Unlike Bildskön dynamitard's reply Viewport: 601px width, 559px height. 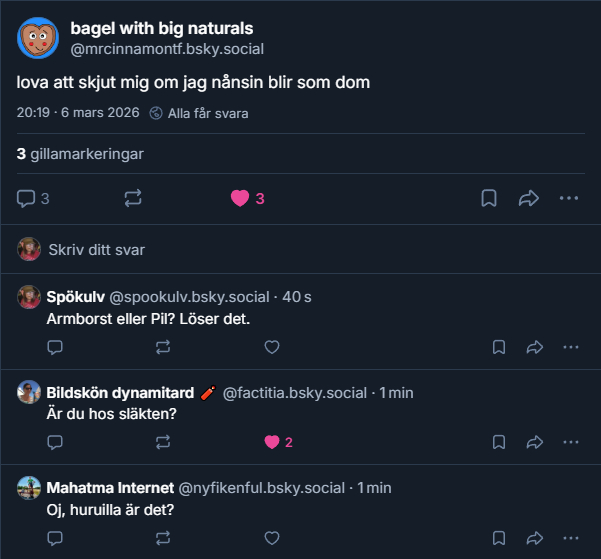coord(271,442)
